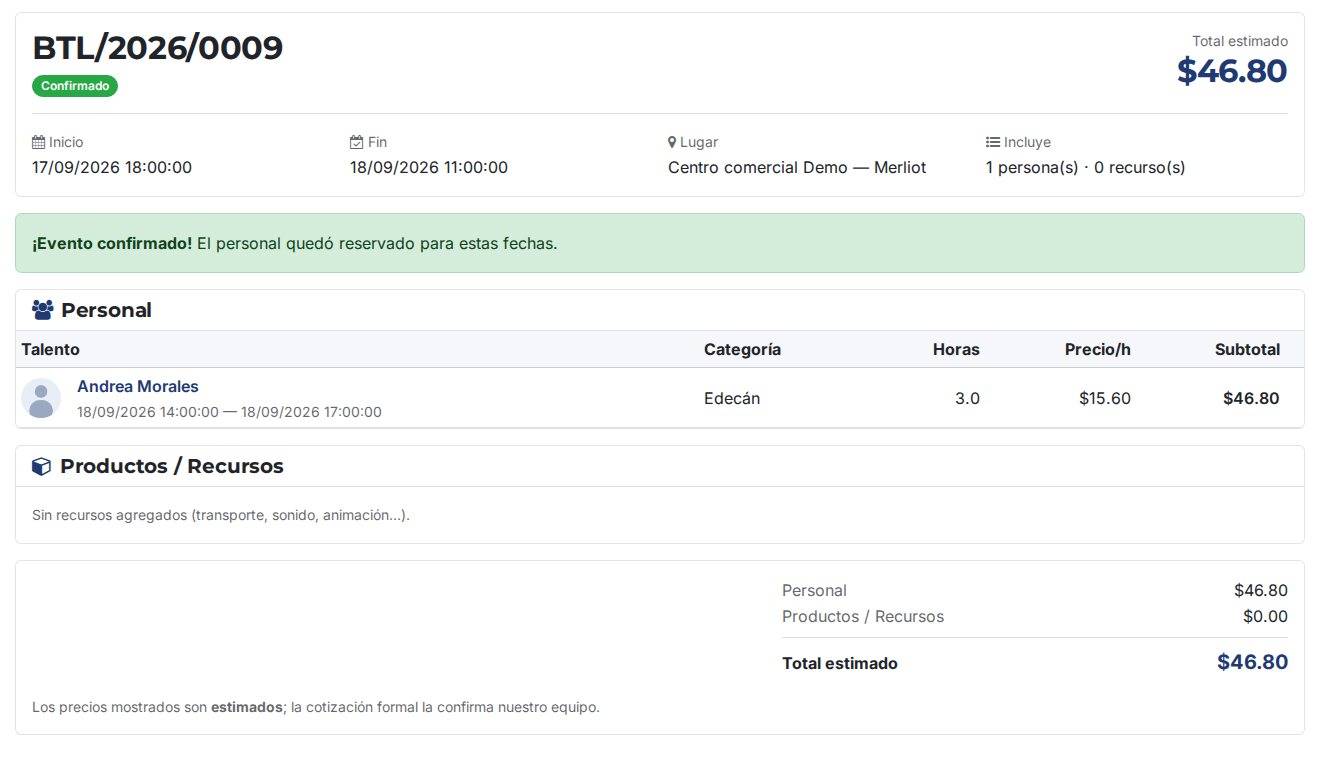This screenshot has height=770, width=1320.
Task: Click the blue $46.80 amount in bottom summary
Action: click(x=1252, y=662)
